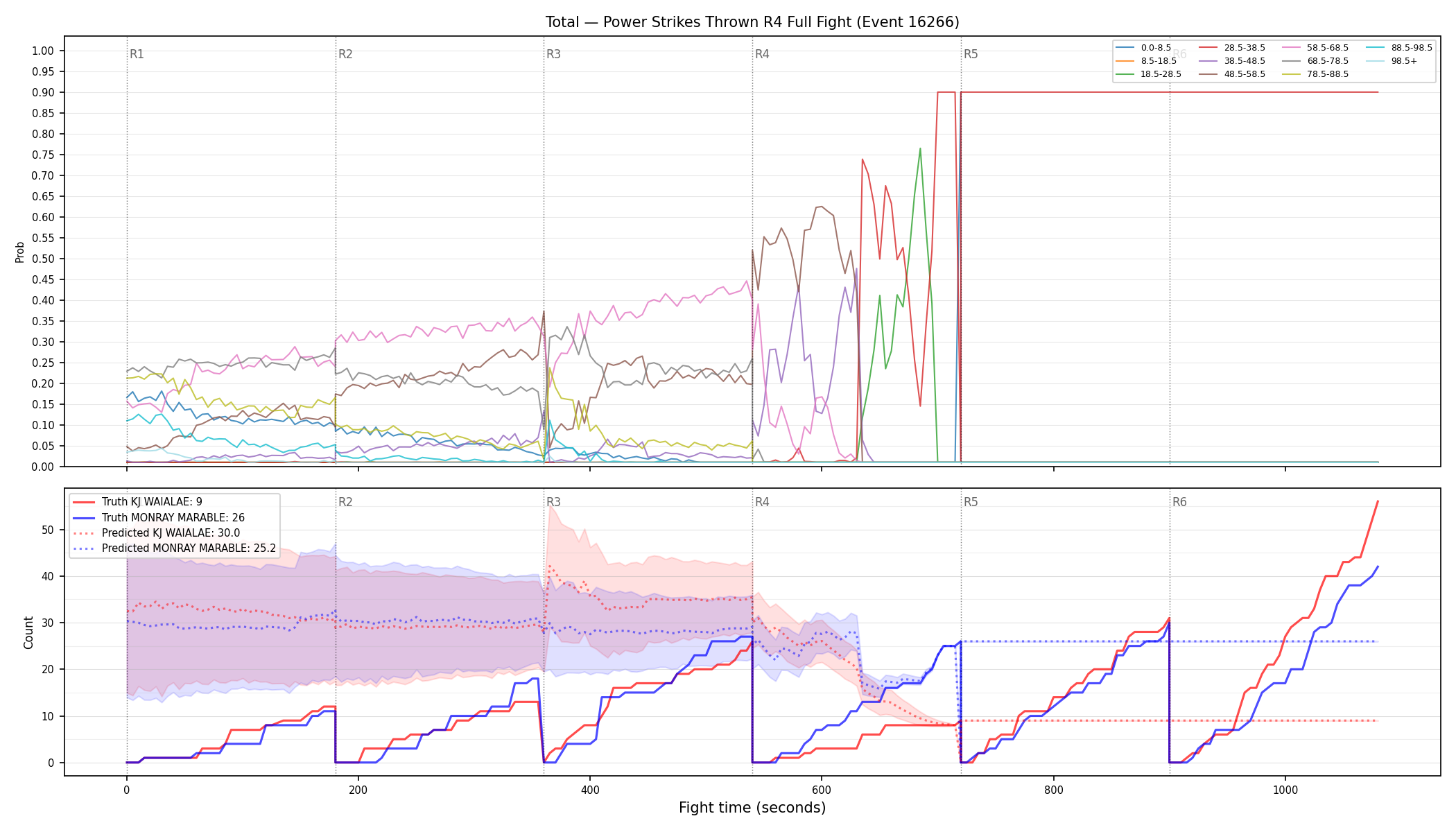Click the 0.00 tick on the Prob axis
The height and width of the screenshot is (832, 1456).
pos(43,467)
